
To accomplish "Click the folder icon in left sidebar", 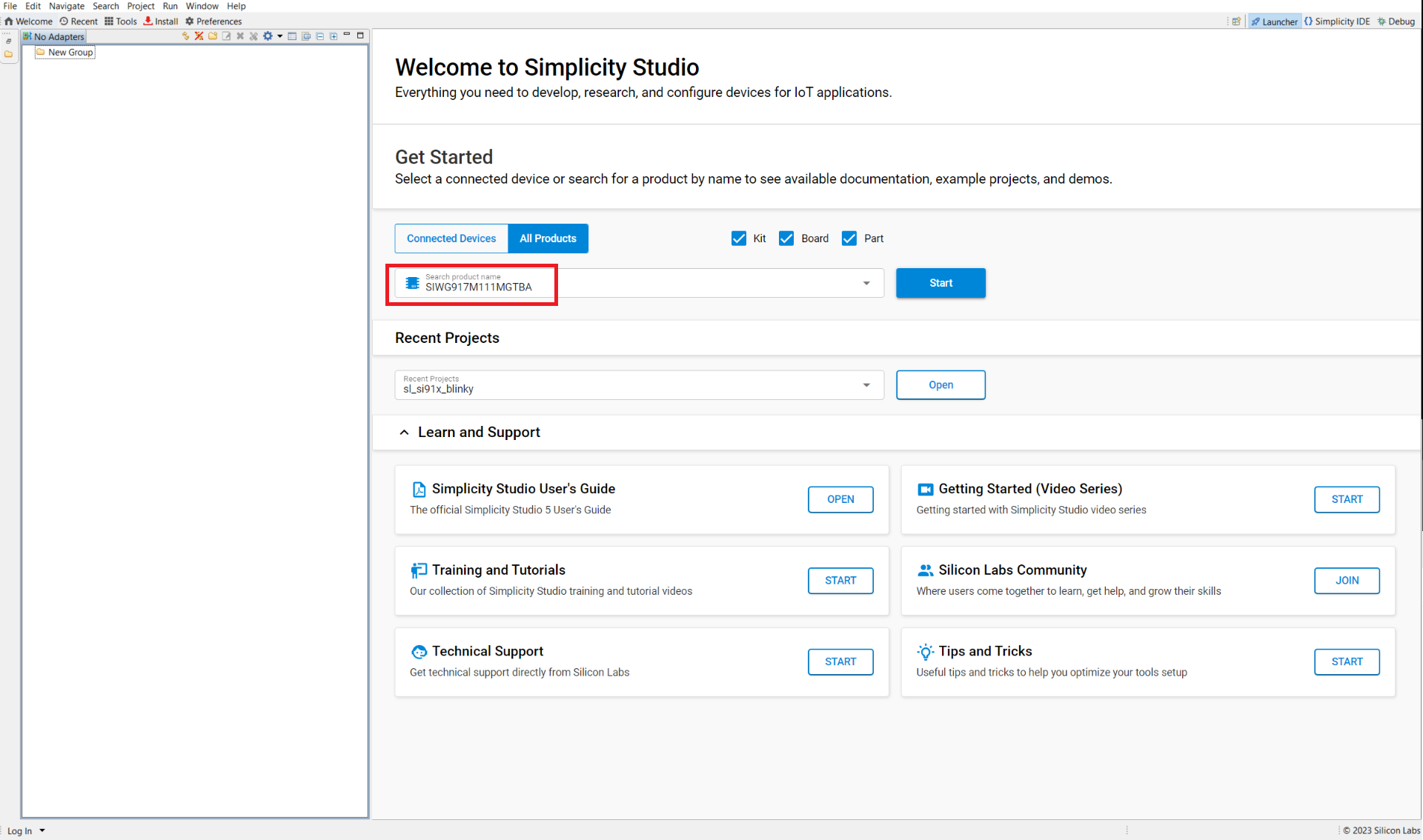I will click(8, 54).
